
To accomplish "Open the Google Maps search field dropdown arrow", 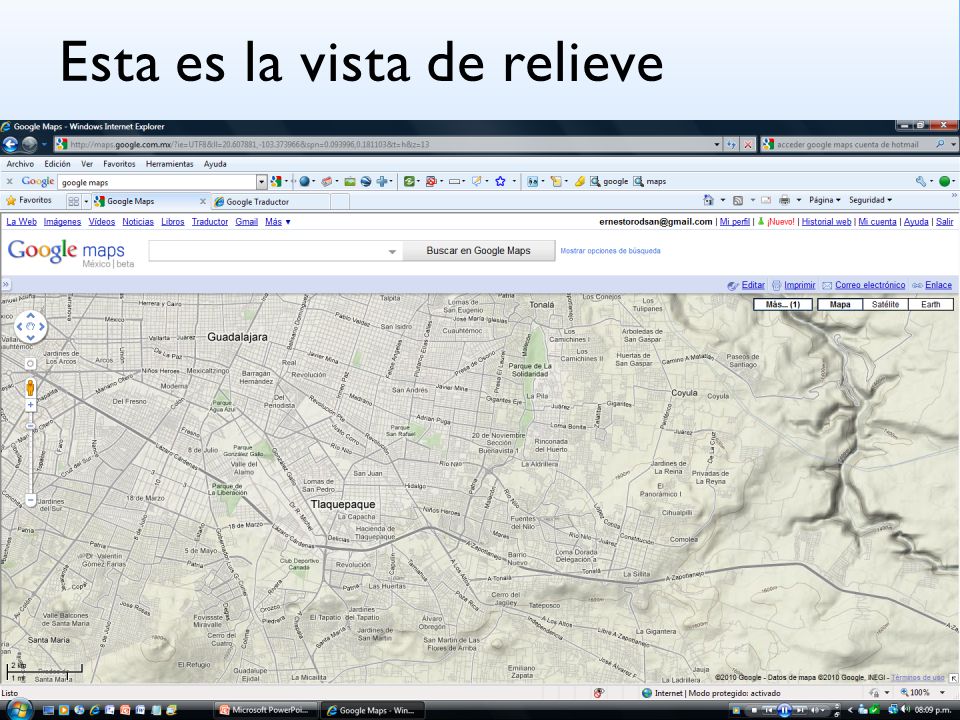I will [392, 251].
